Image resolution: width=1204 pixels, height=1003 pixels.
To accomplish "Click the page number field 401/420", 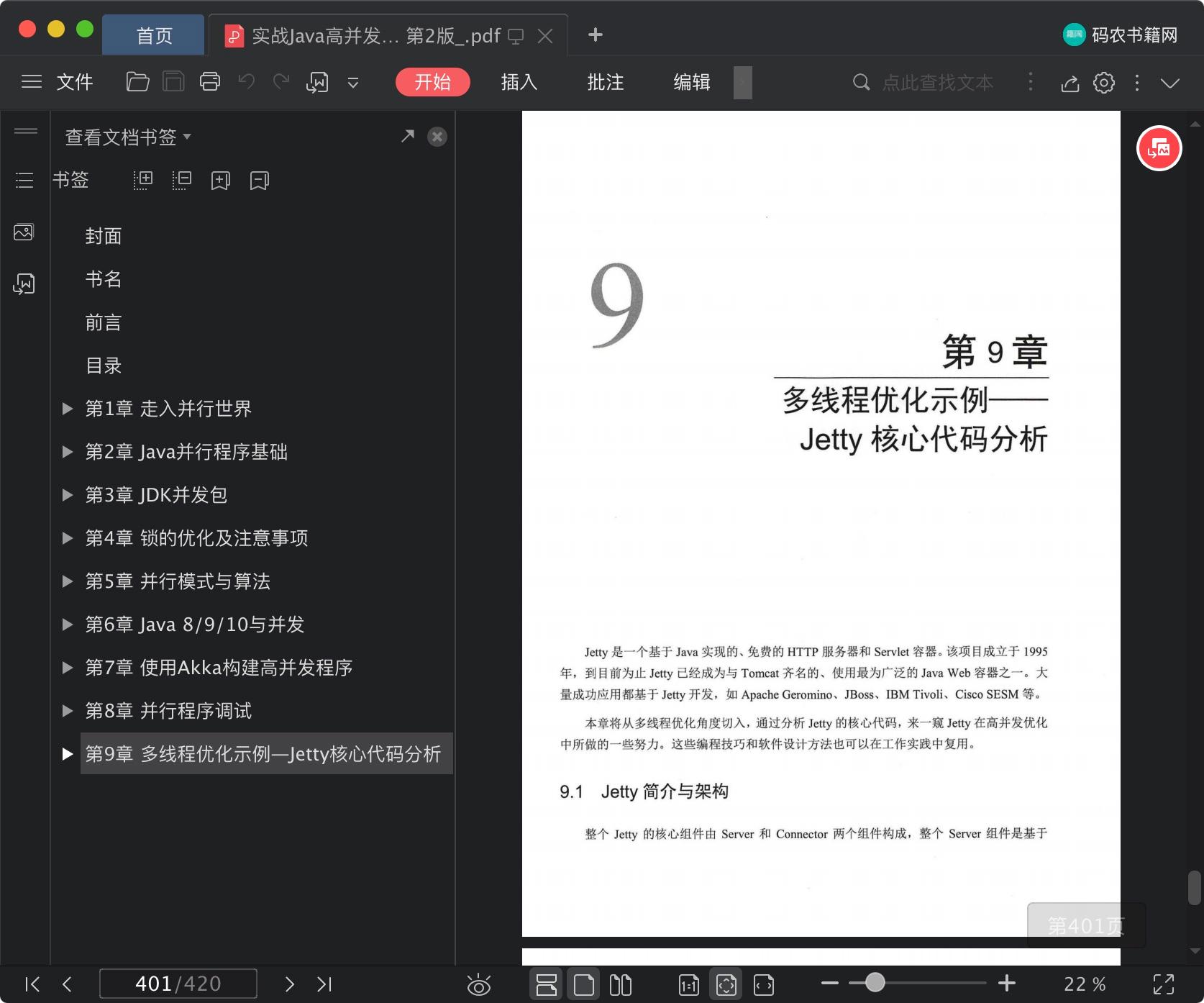I will click(x=178, y=984).
